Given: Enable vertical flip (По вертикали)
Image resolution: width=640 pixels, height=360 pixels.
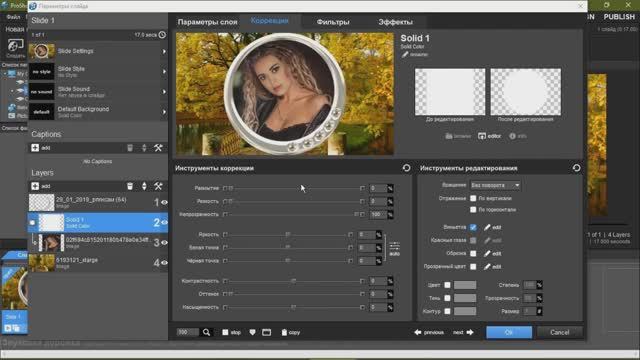Looking at the screenshot, I should 473,198.
